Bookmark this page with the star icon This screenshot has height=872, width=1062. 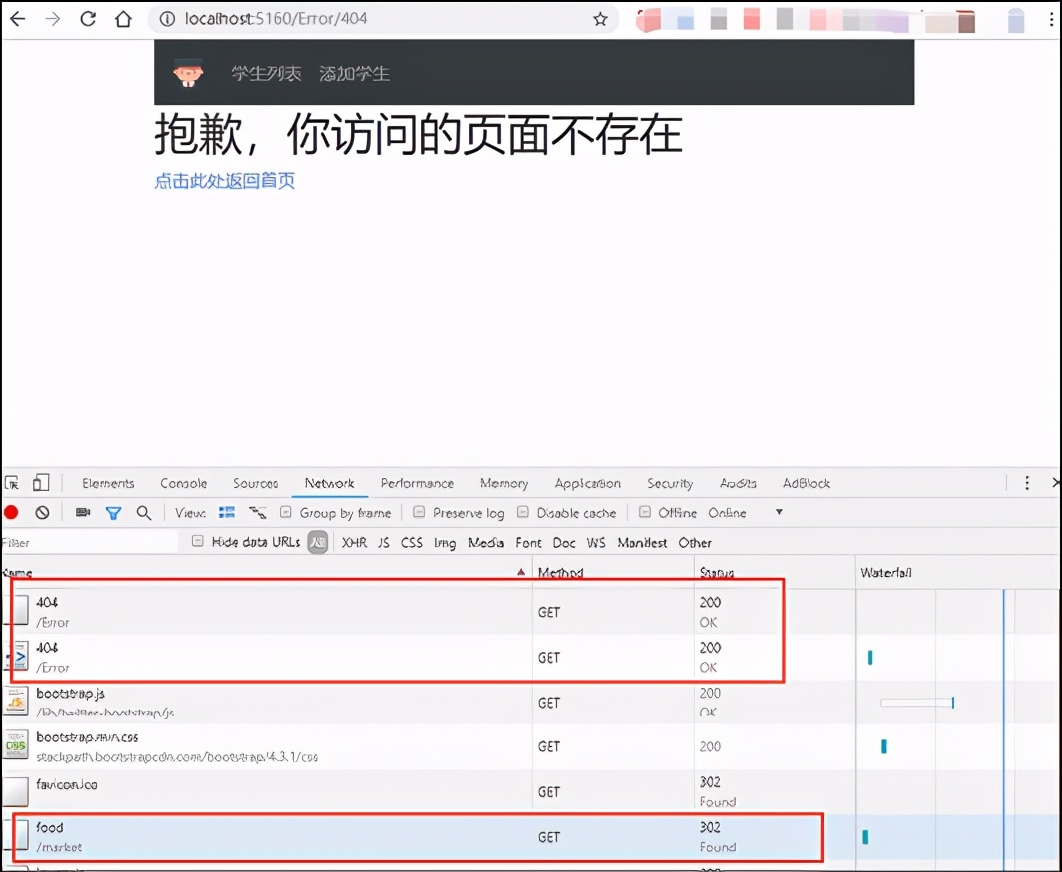point(599,17)
